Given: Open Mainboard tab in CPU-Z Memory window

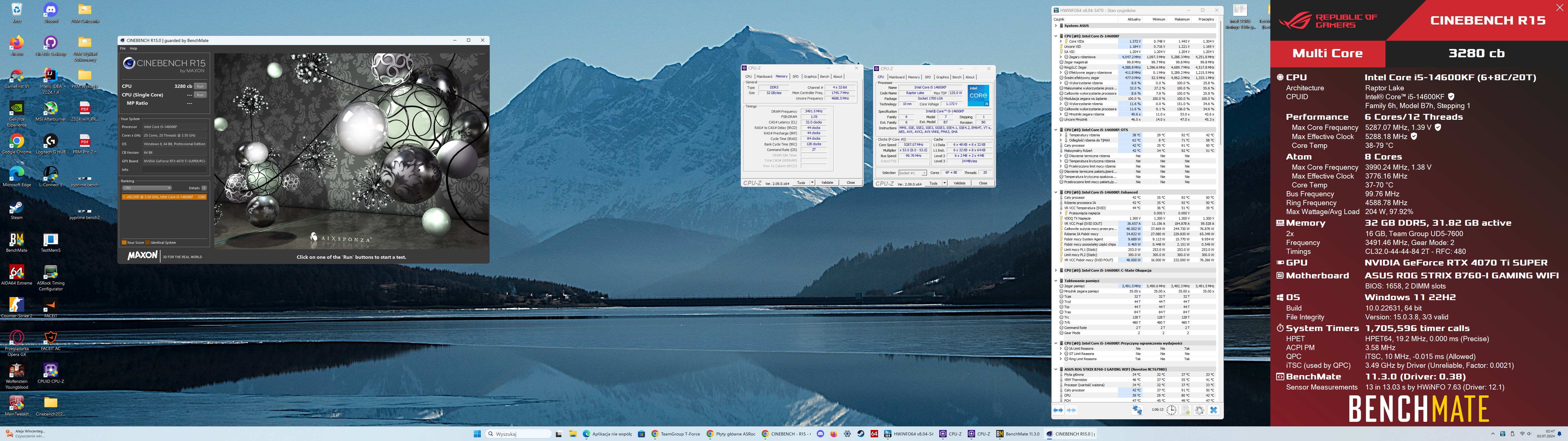Looking at the screenshot, I should tap(764, 77).
